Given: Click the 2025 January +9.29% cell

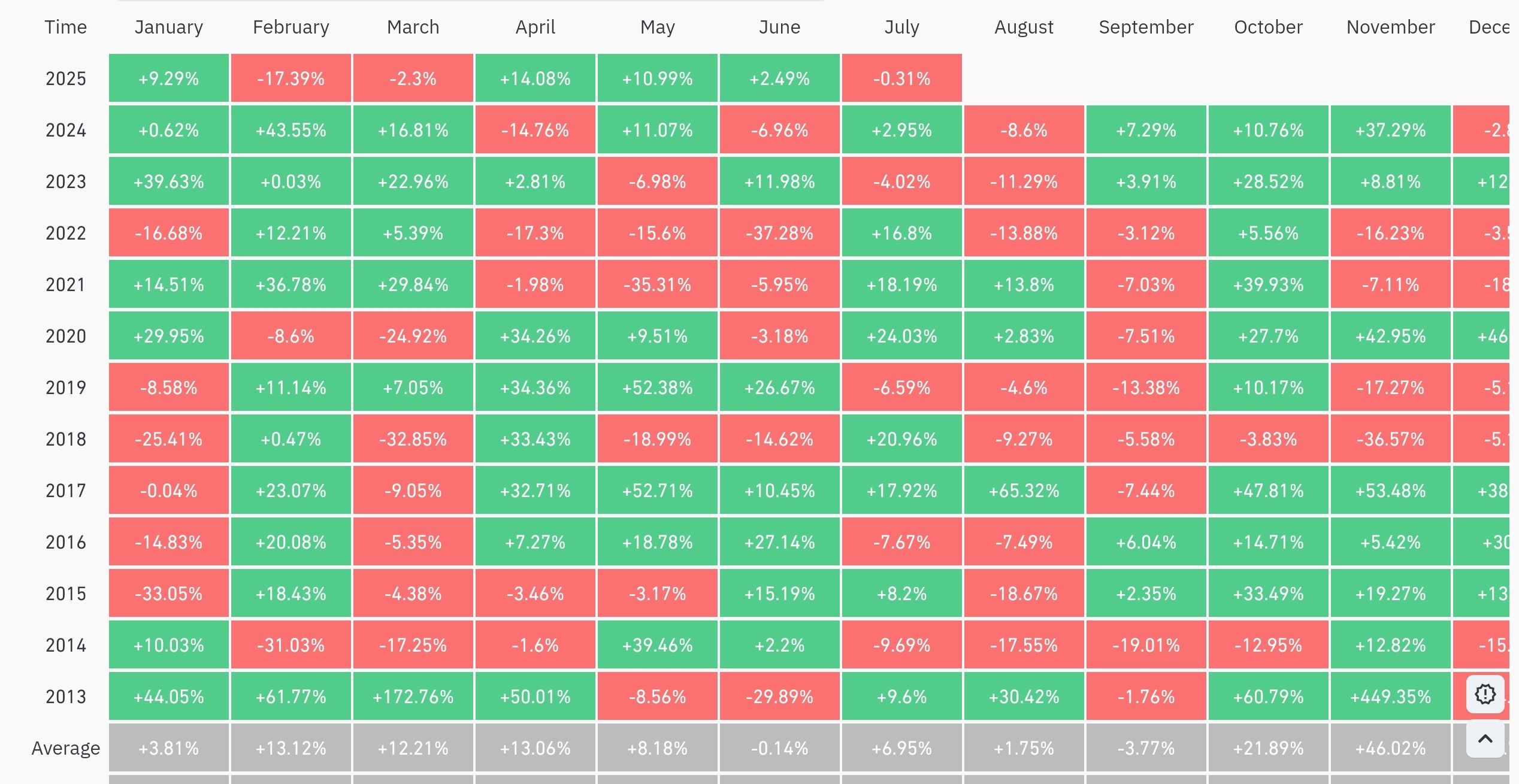Looking at the screenshot, I should click(x=169, y=78).
